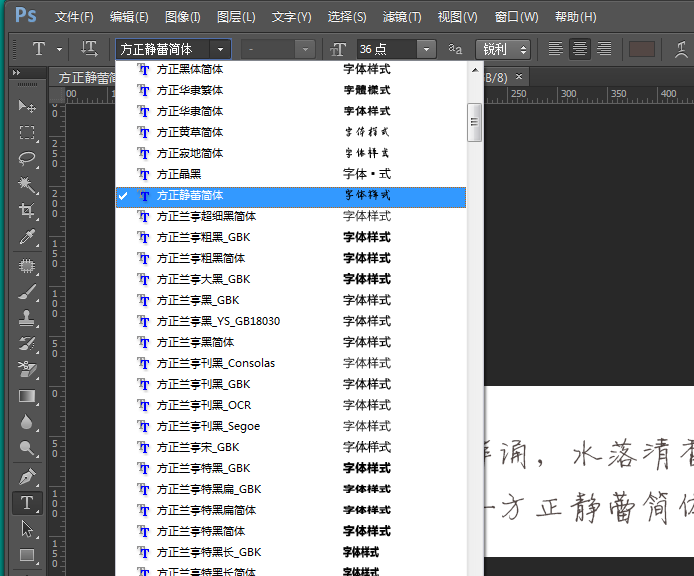694x576 pixels.
Task: Click the text color swatch
Action: click(x=641, y=49)
